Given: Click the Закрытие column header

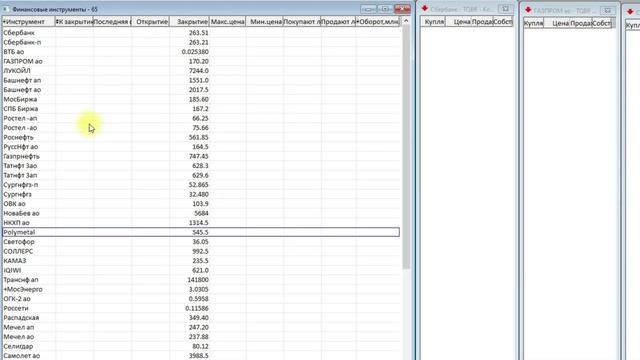Looking at the screenshot, I should tap(189, 22).
